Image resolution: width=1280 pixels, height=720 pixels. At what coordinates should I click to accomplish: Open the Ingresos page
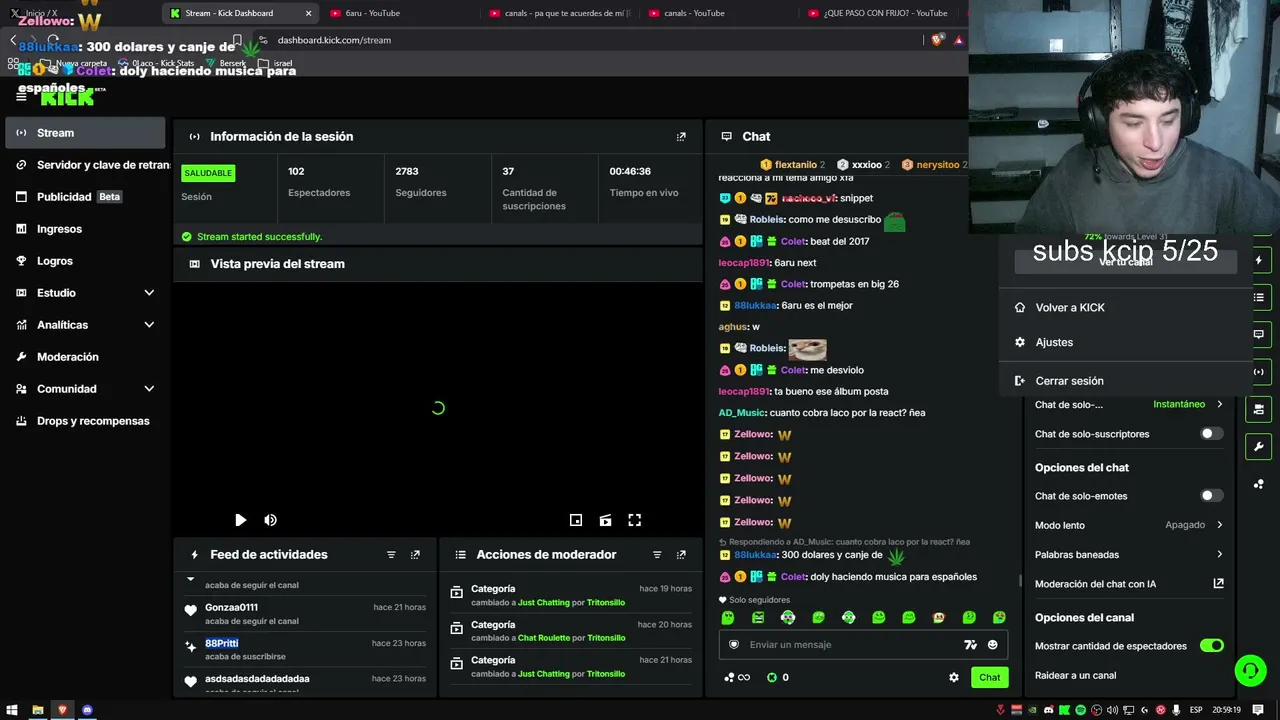click(x=85, y=229)
